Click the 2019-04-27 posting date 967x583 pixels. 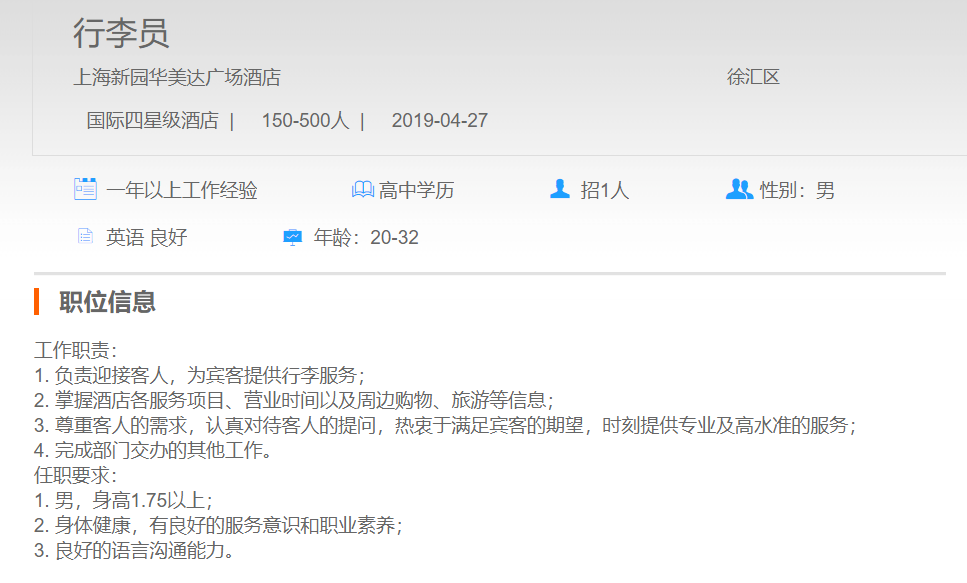point(439,121)
